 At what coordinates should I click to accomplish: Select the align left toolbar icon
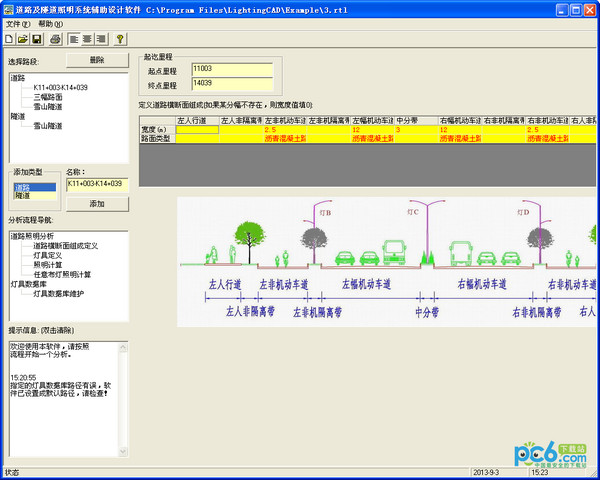click(x=73, y=39)
